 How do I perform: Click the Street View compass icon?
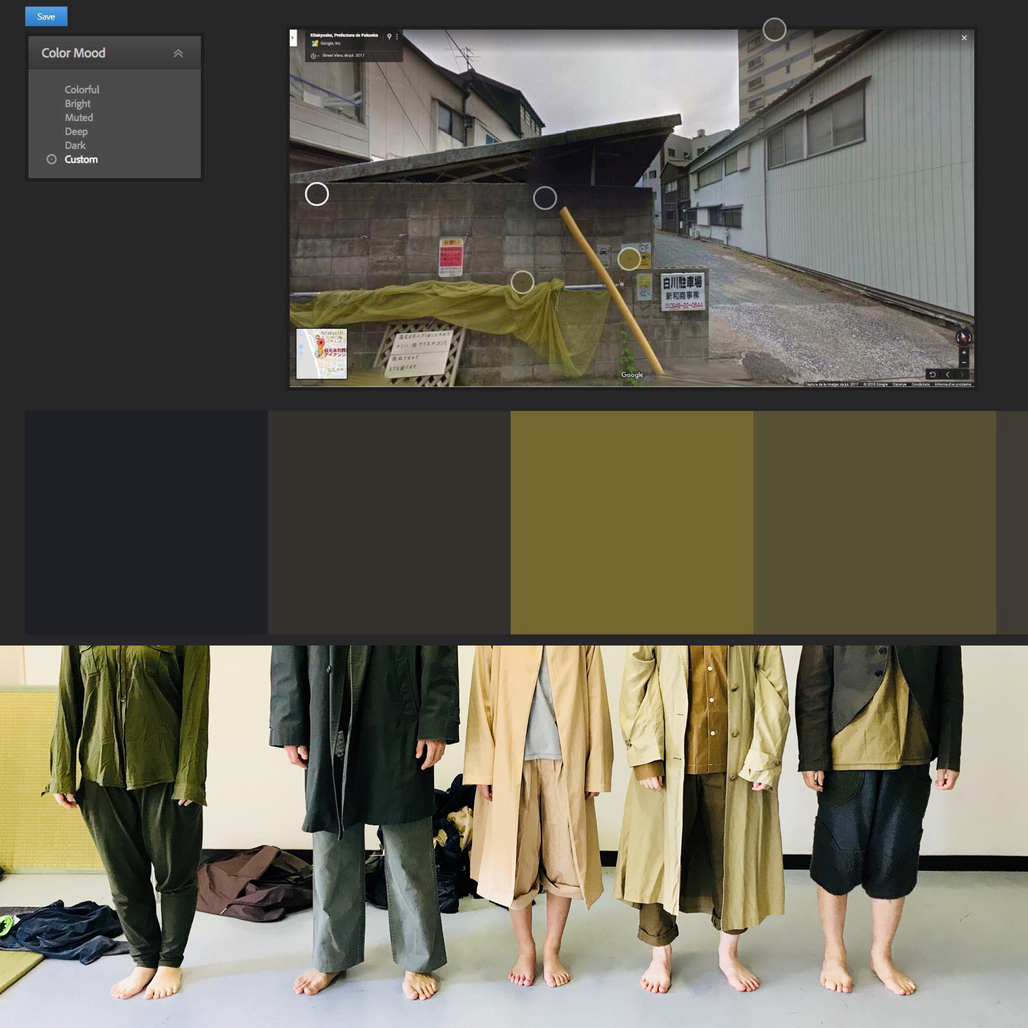(x=964, y=337)
